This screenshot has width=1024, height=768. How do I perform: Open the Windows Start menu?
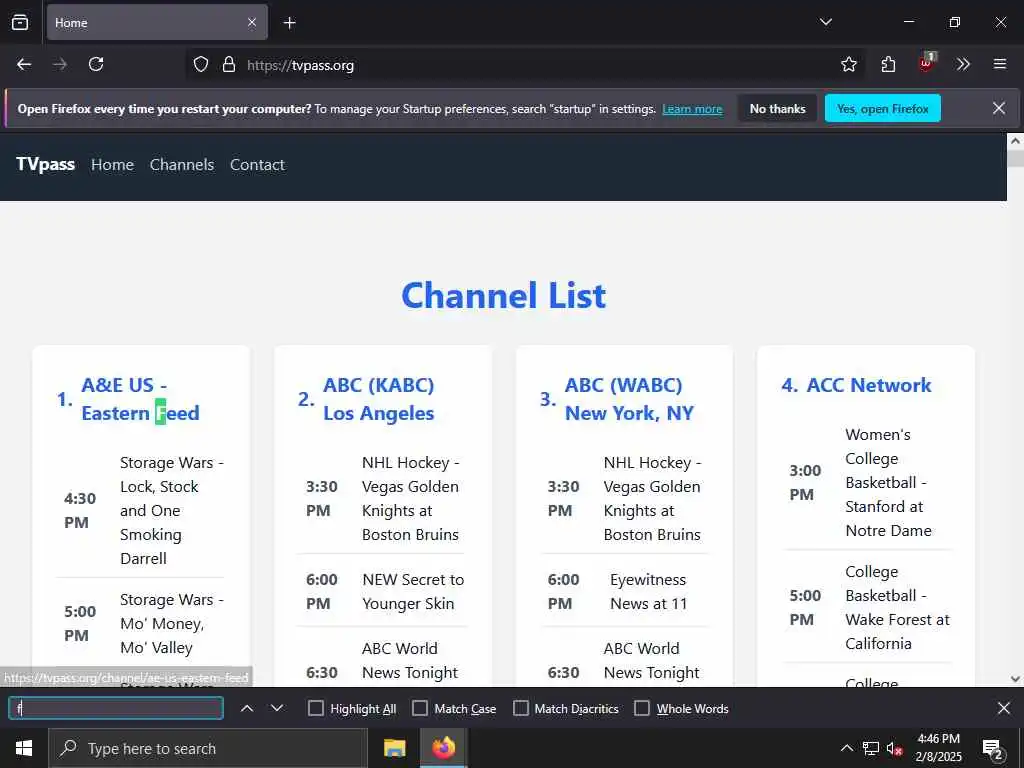24,748
